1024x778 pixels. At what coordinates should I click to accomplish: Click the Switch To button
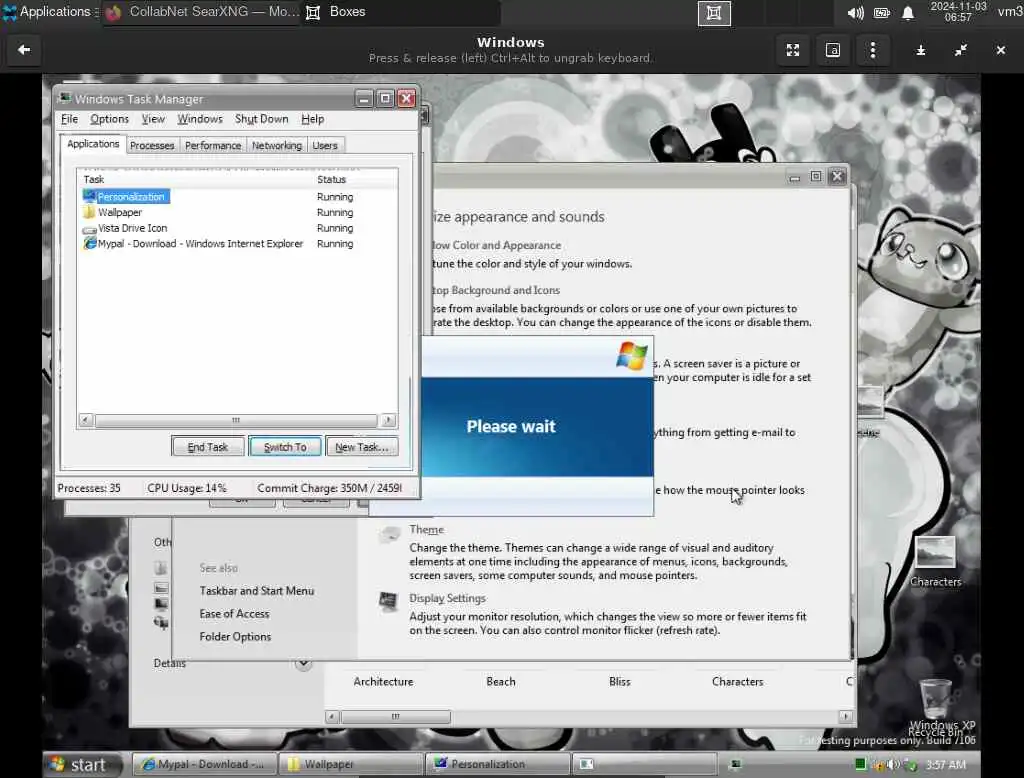[x=285, y=447]
